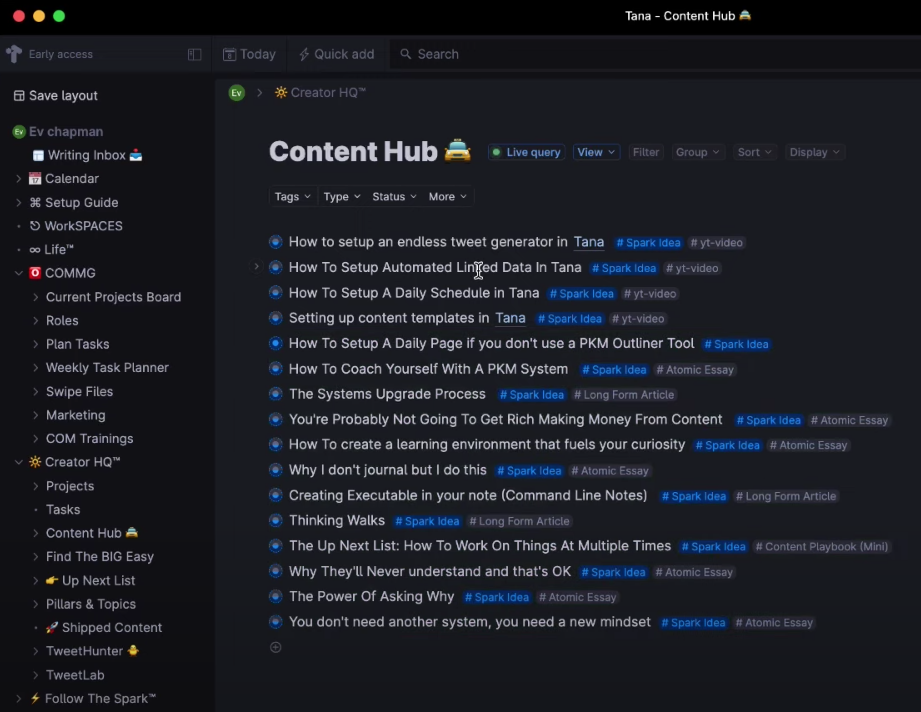The height and width of the screenshot is (712, 921).
Task: Open Content Hub in sidebar
Action: tap(92, 533)
